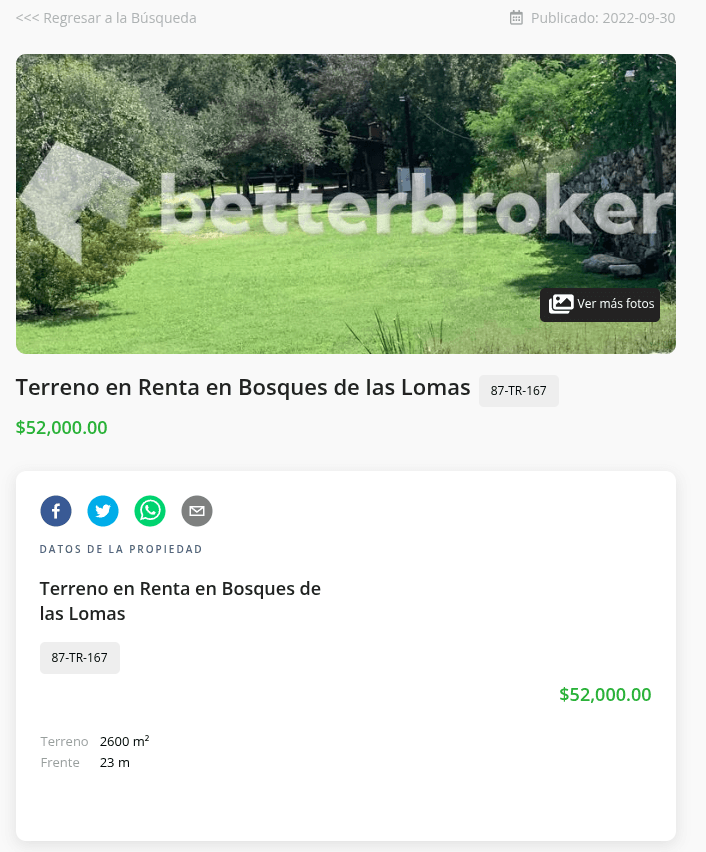706x852 pixels.
Task: Click the photo gallery icon in the image
Action: coord(561,304)
